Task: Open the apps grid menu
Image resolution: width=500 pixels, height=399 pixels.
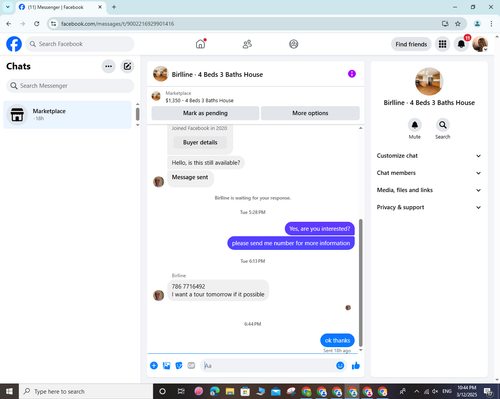Action: click(442, 44)
